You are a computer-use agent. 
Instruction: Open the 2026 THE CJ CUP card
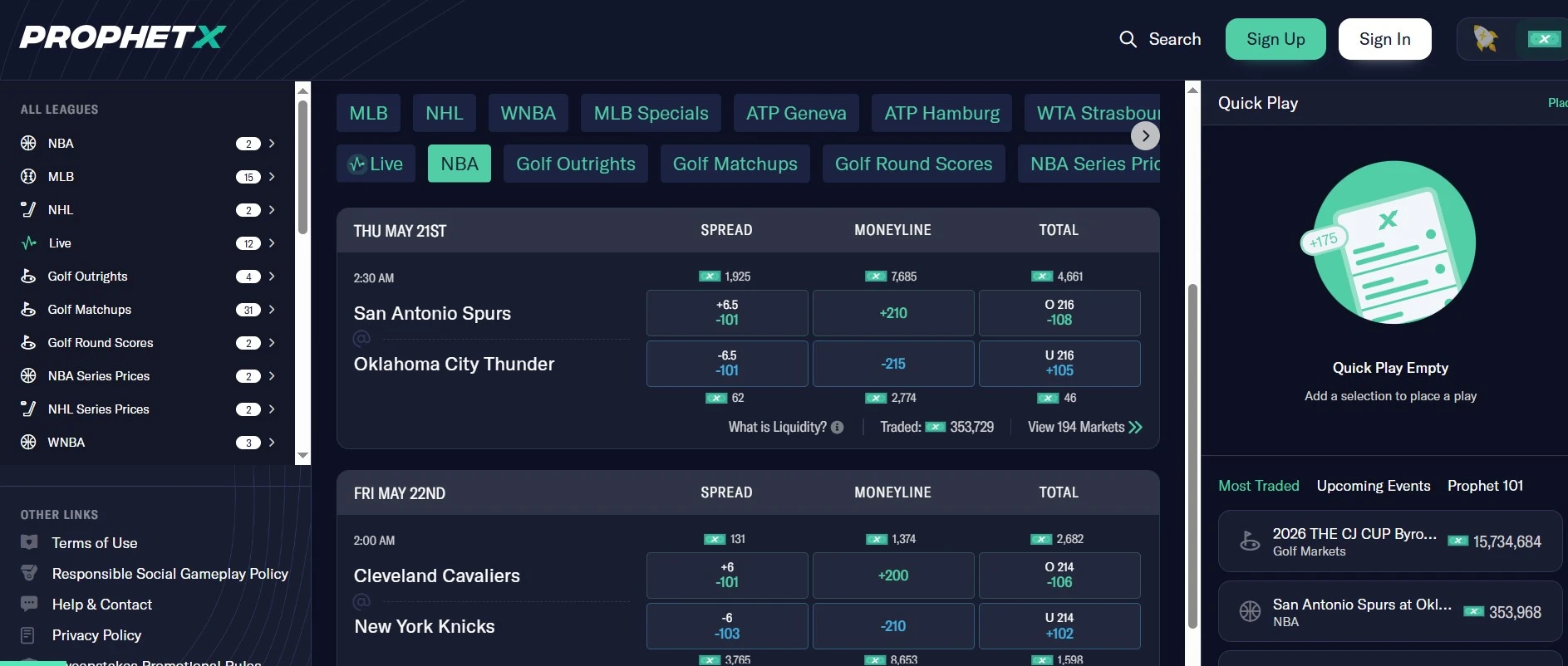click(1390, 541)
